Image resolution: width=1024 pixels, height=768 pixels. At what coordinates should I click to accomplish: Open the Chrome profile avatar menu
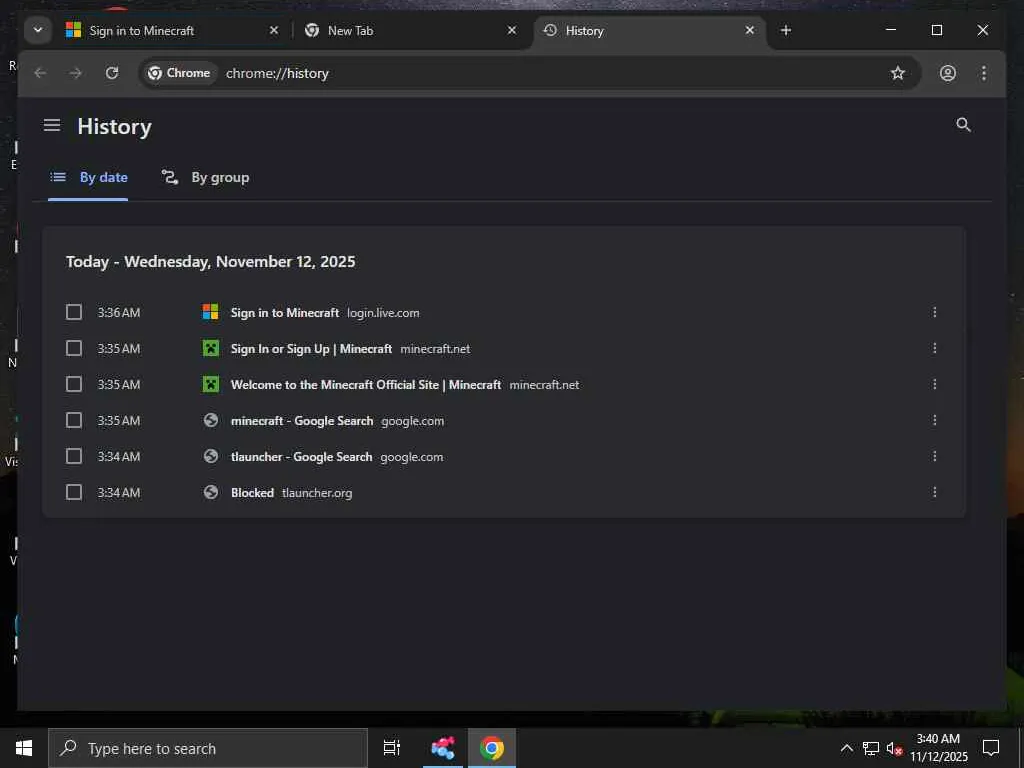948,73
